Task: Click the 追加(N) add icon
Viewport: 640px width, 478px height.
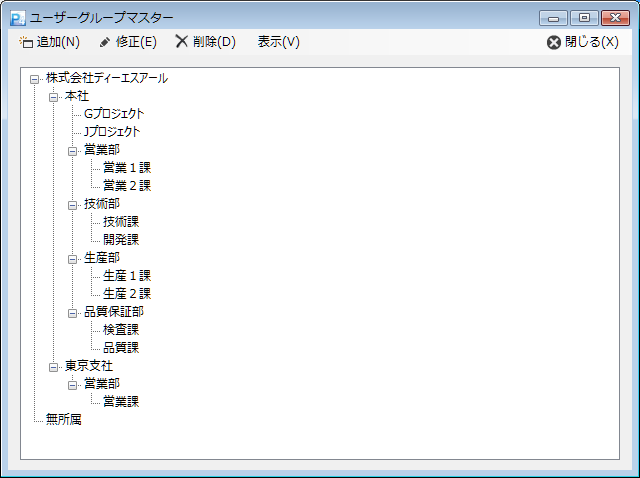Action: 26,42
